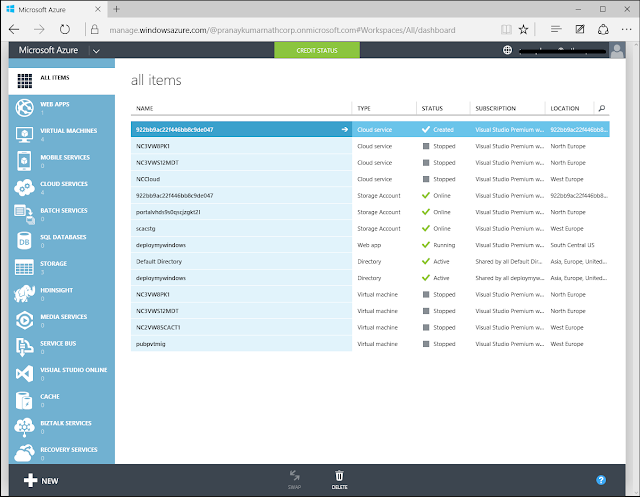Screen dimensions: 640x497
Task: Open the Mobile Services phone icon
Action: point(24,161)
